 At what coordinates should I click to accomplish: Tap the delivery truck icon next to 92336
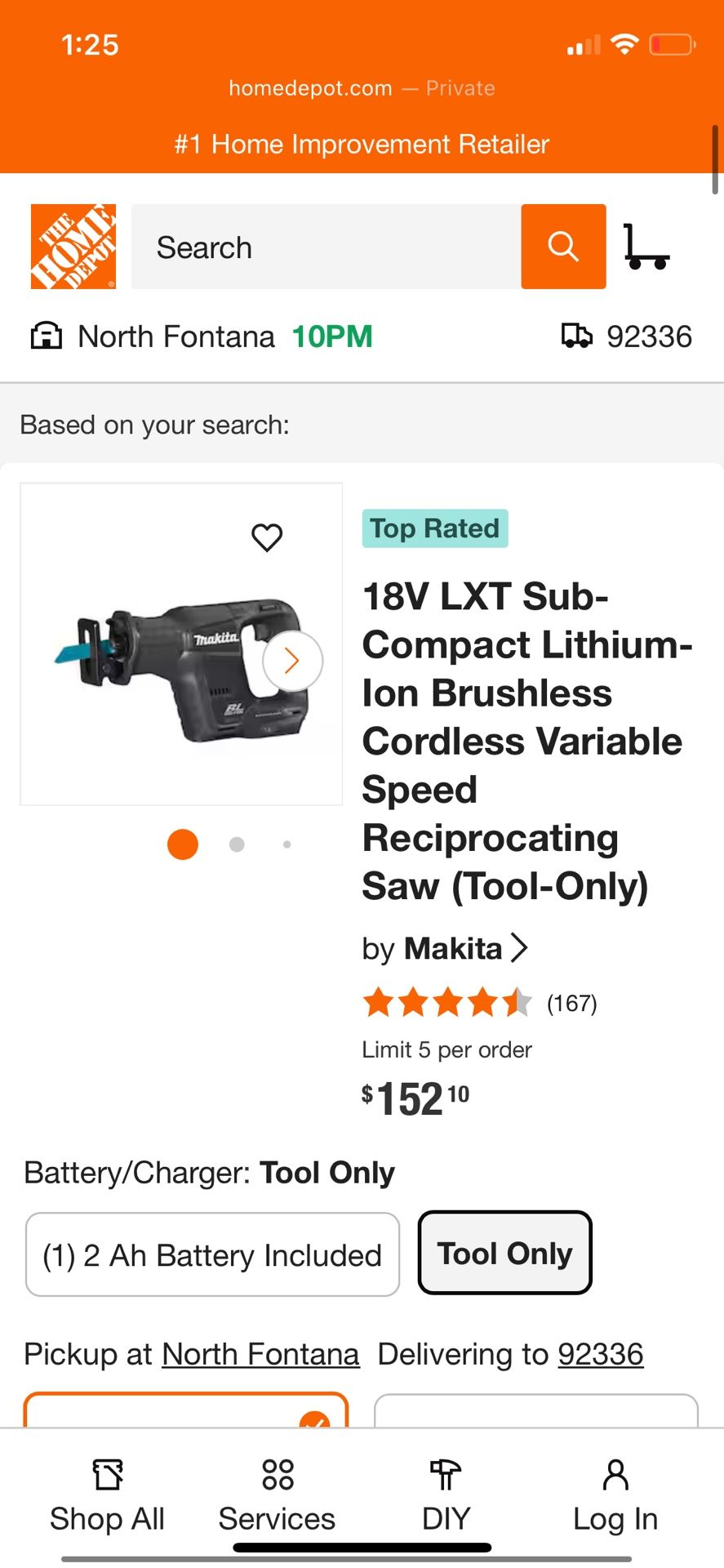[579, 336]
